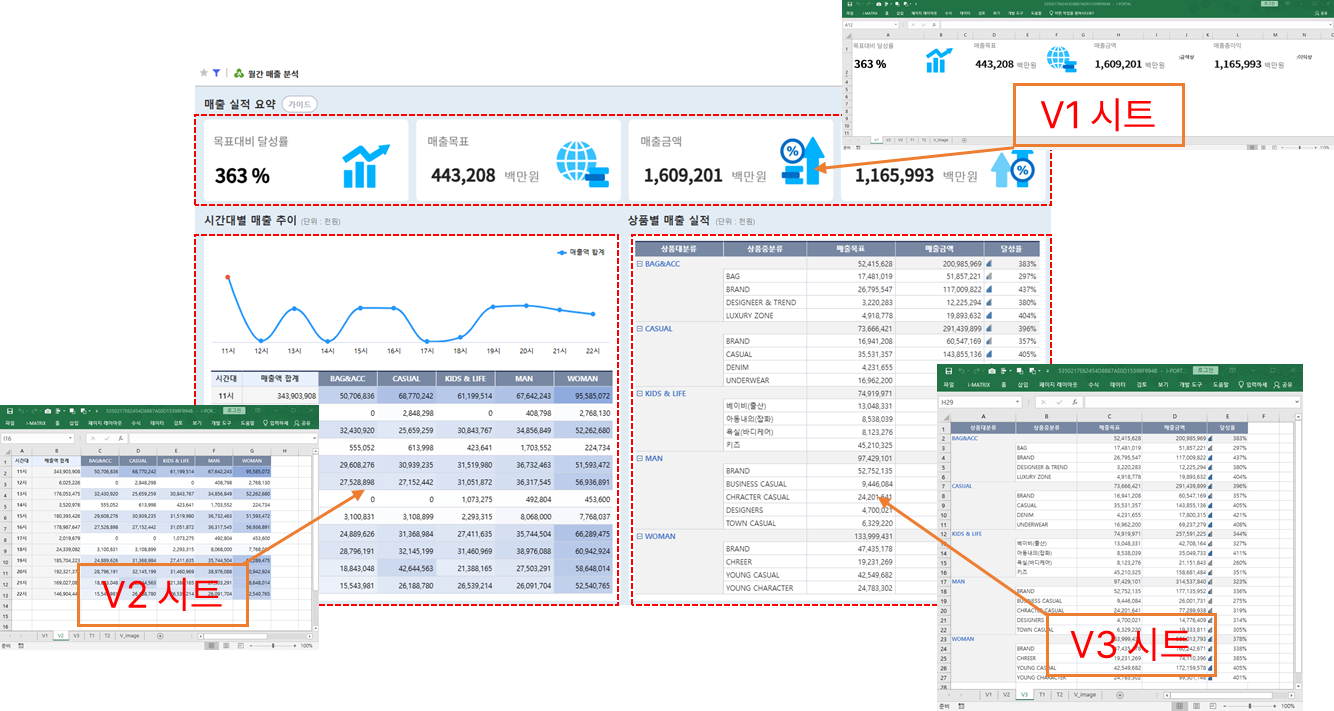Open the i-MATRIX ribbon tab in V2 window
This screenshot has height=711, width=1334.
click(x=34, y=423)
